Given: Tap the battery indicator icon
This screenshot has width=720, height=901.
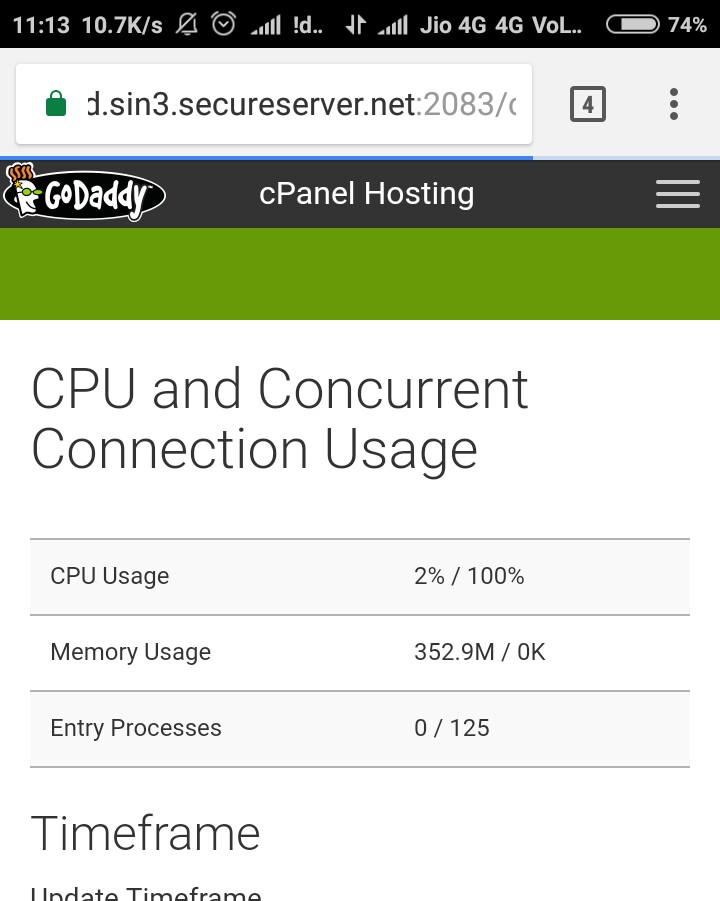Looking at the screenshot, I should (x=632, y=25).
